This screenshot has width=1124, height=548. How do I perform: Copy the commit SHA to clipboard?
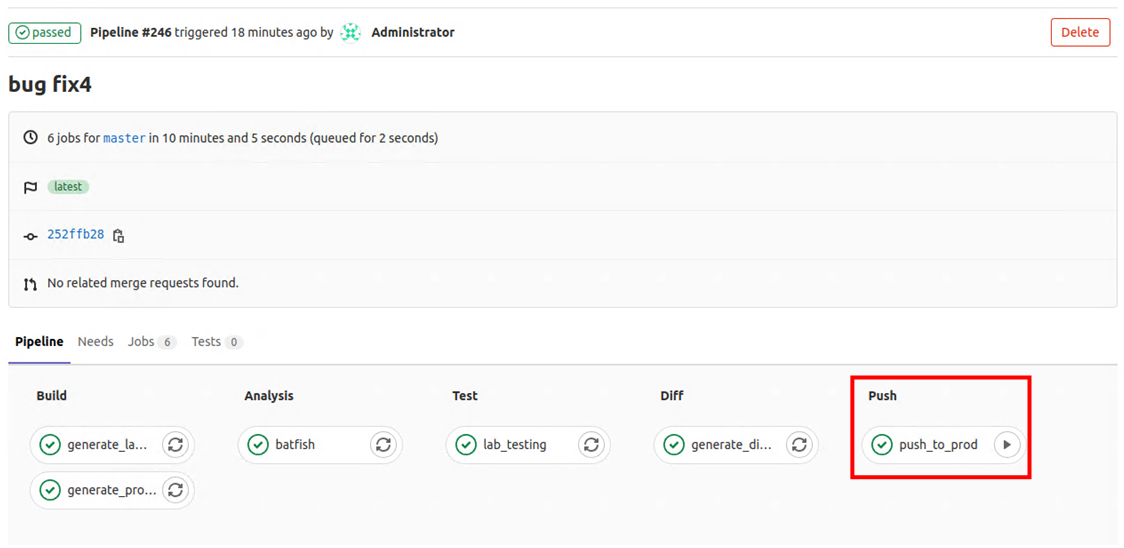[119, 236]
